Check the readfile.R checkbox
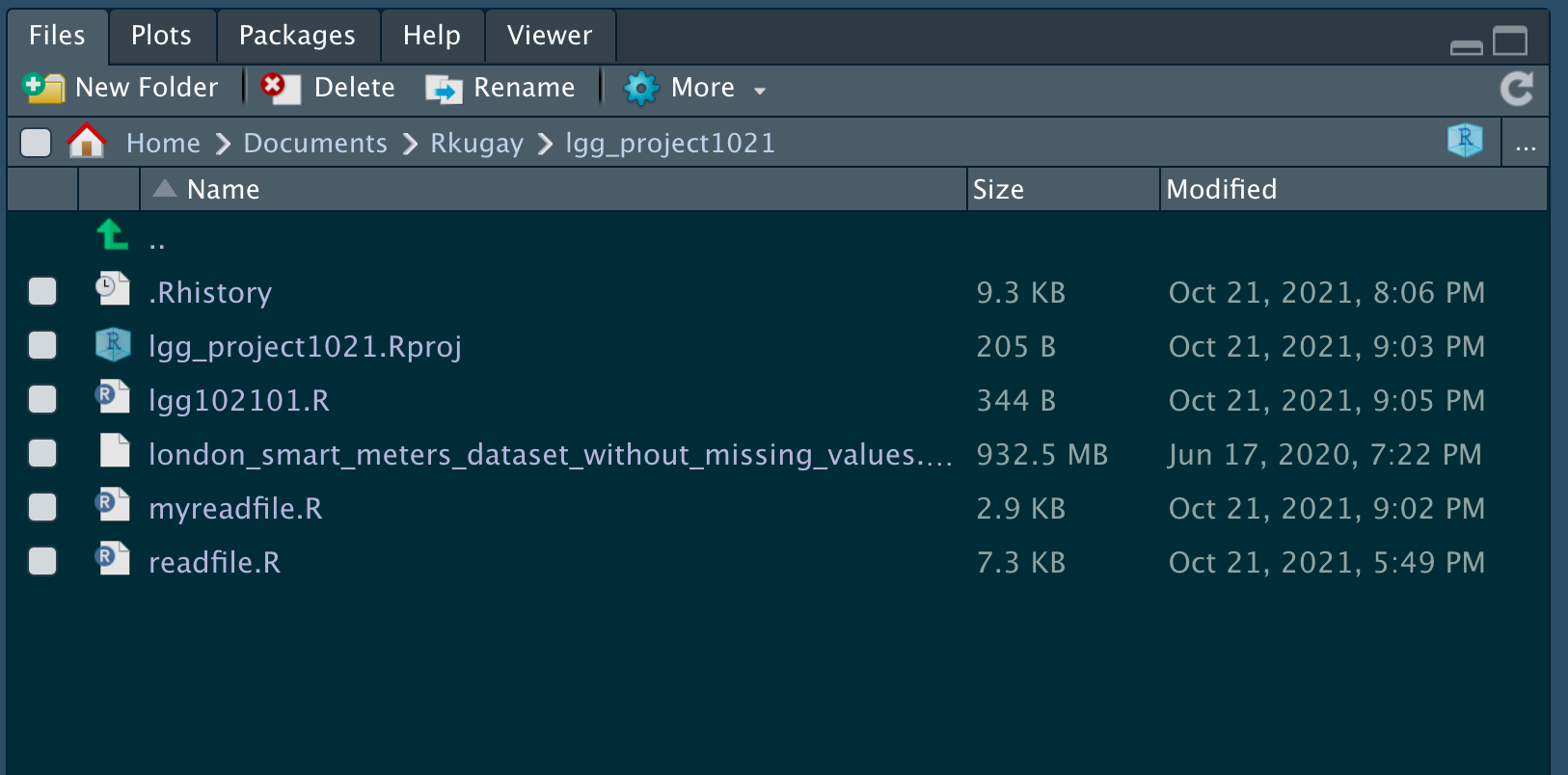The width and height of the screenshot is (1568, 775). tap(42, 561)
